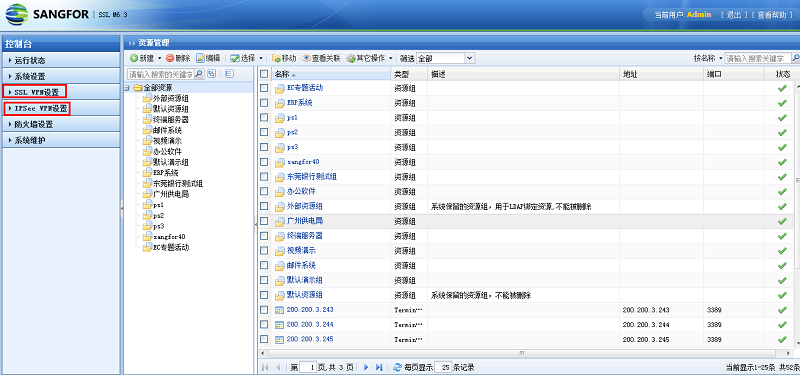This screenshot has width=800, height=375.
Task: Click the green status check for EC专题活动 row
Action: pos(782,88)
